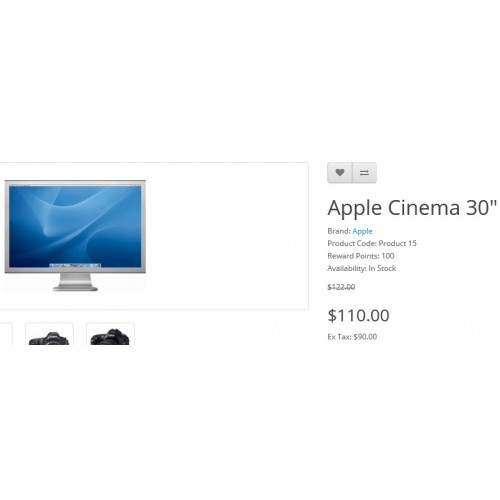Click the Apple Cinema 30" product title
The height and width of the screenshot is (500, 500).
[x=412, y=208]
